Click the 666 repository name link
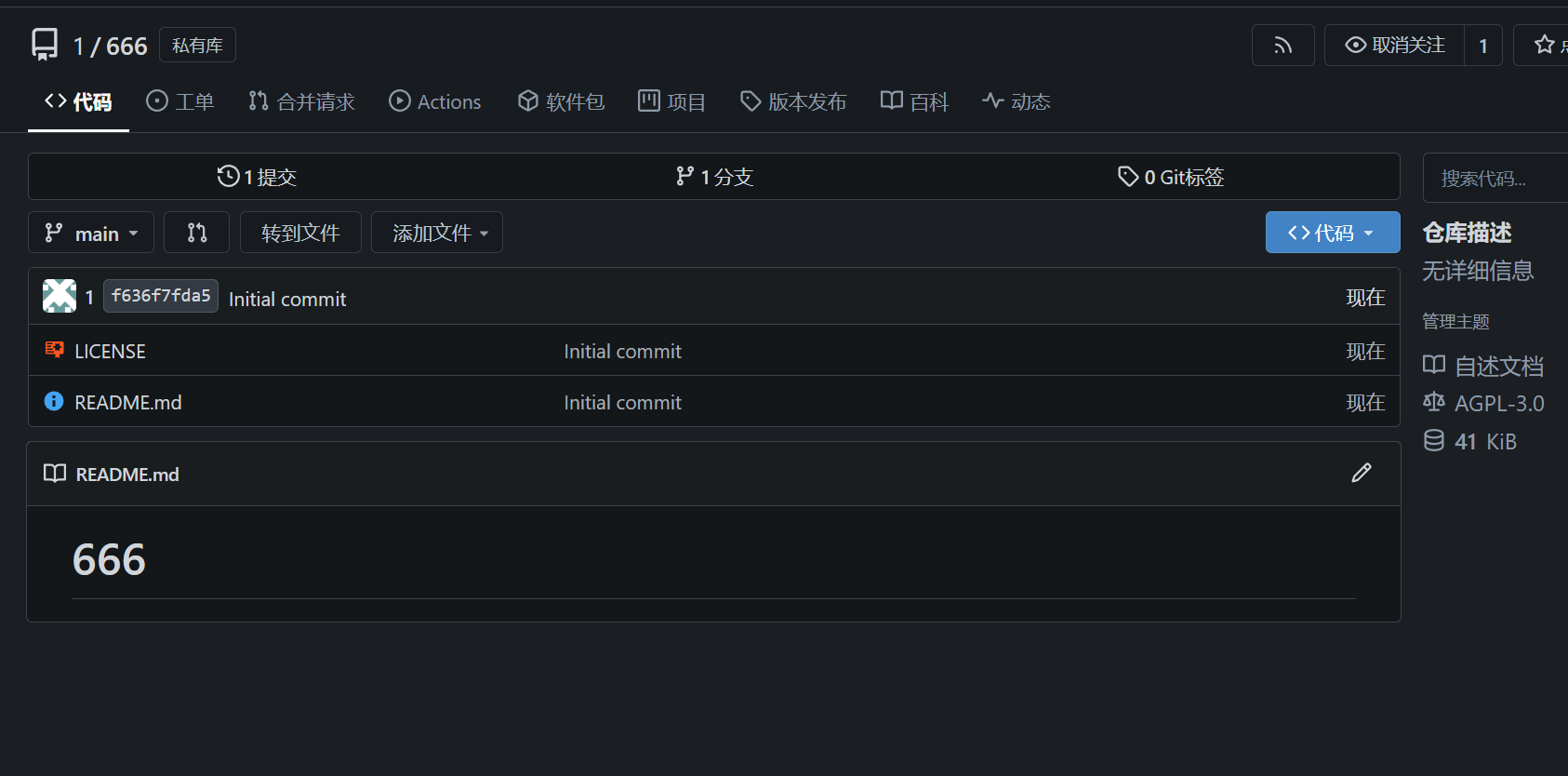Viewport: 1568px width, 776px height. 126,46
